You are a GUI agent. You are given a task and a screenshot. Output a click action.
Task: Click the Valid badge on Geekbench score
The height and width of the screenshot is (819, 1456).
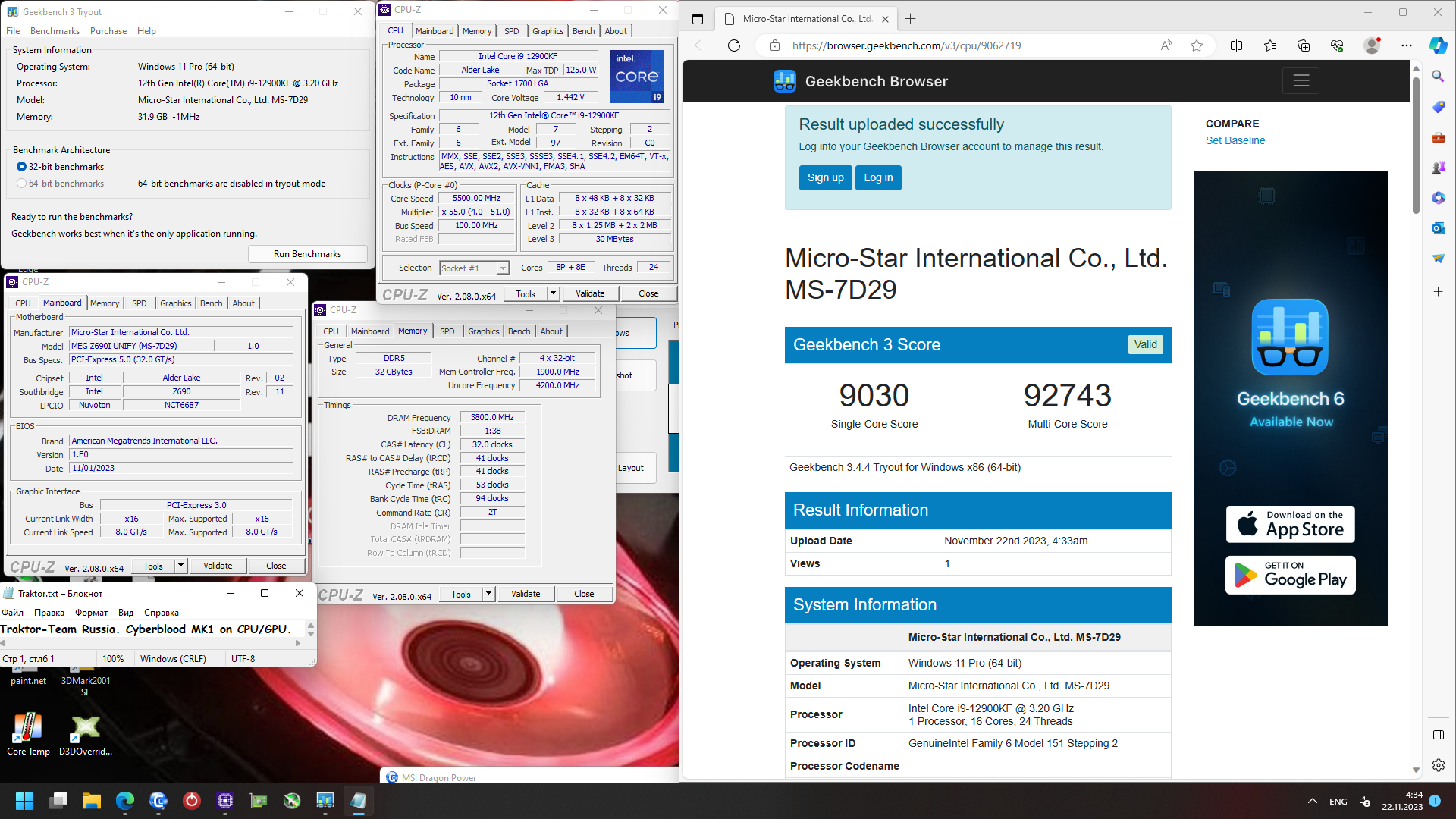tap(1145, 344)
